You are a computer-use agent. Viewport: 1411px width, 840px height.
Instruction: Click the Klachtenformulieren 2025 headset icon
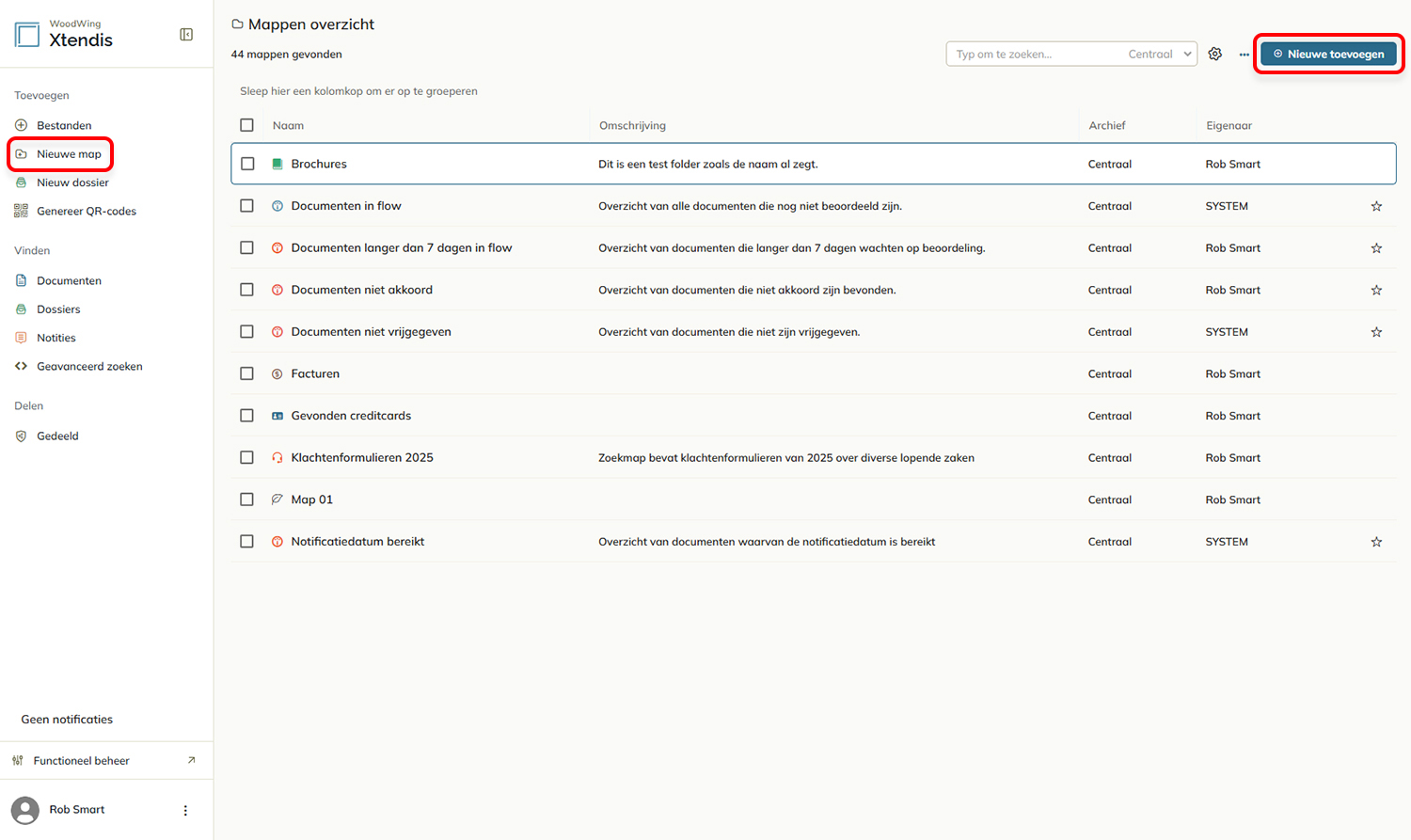pyautogui.click(x=277, y=458)
